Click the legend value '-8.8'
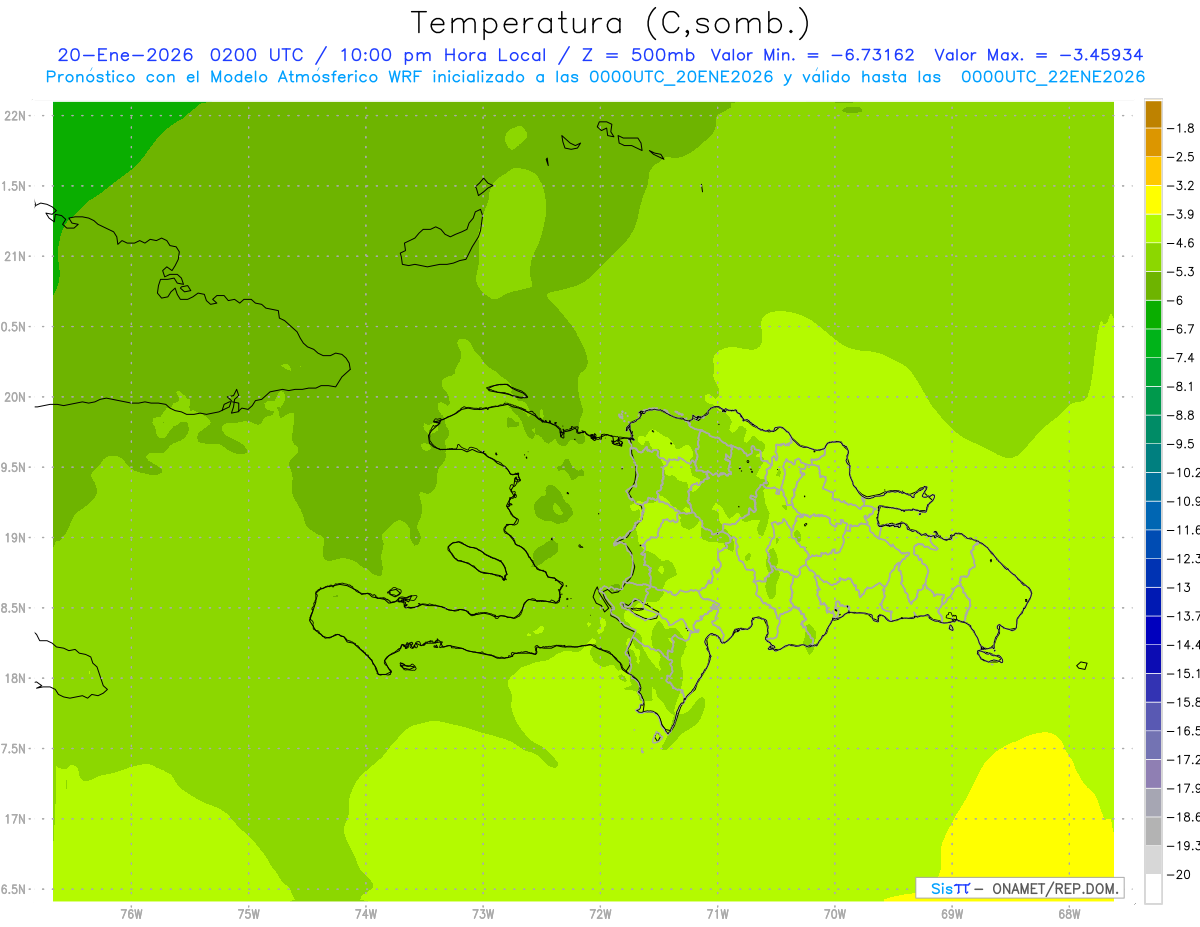Viewport: 1200px width, 927px height. [x=1182, y=415]
